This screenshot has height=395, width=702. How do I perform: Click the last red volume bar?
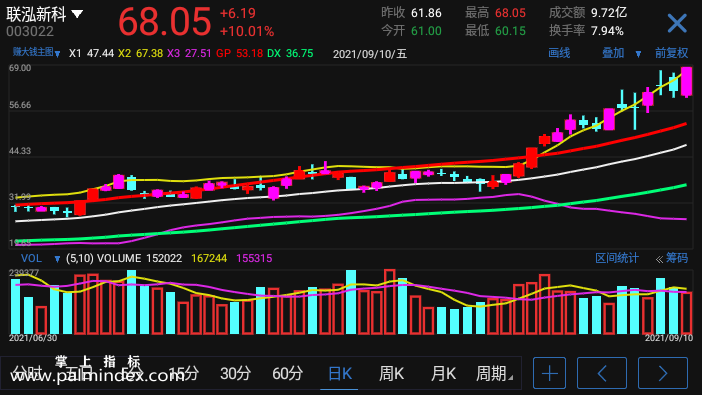tap(686, 313)
